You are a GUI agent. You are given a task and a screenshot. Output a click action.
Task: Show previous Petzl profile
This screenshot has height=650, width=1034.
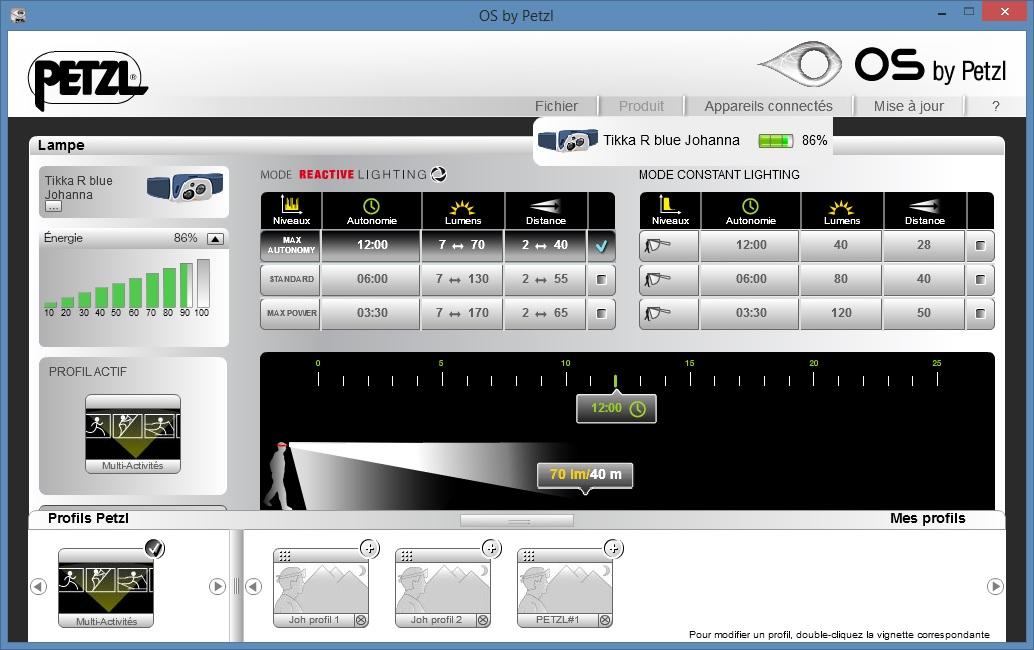tap(39, 586)
